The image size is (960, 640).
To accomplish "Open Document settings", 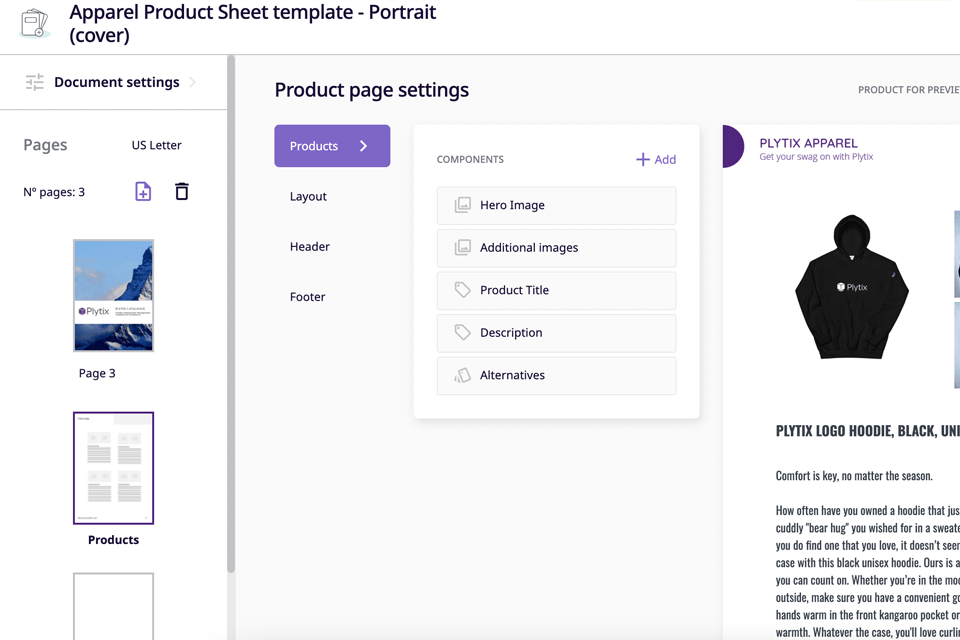I will 113,82.
